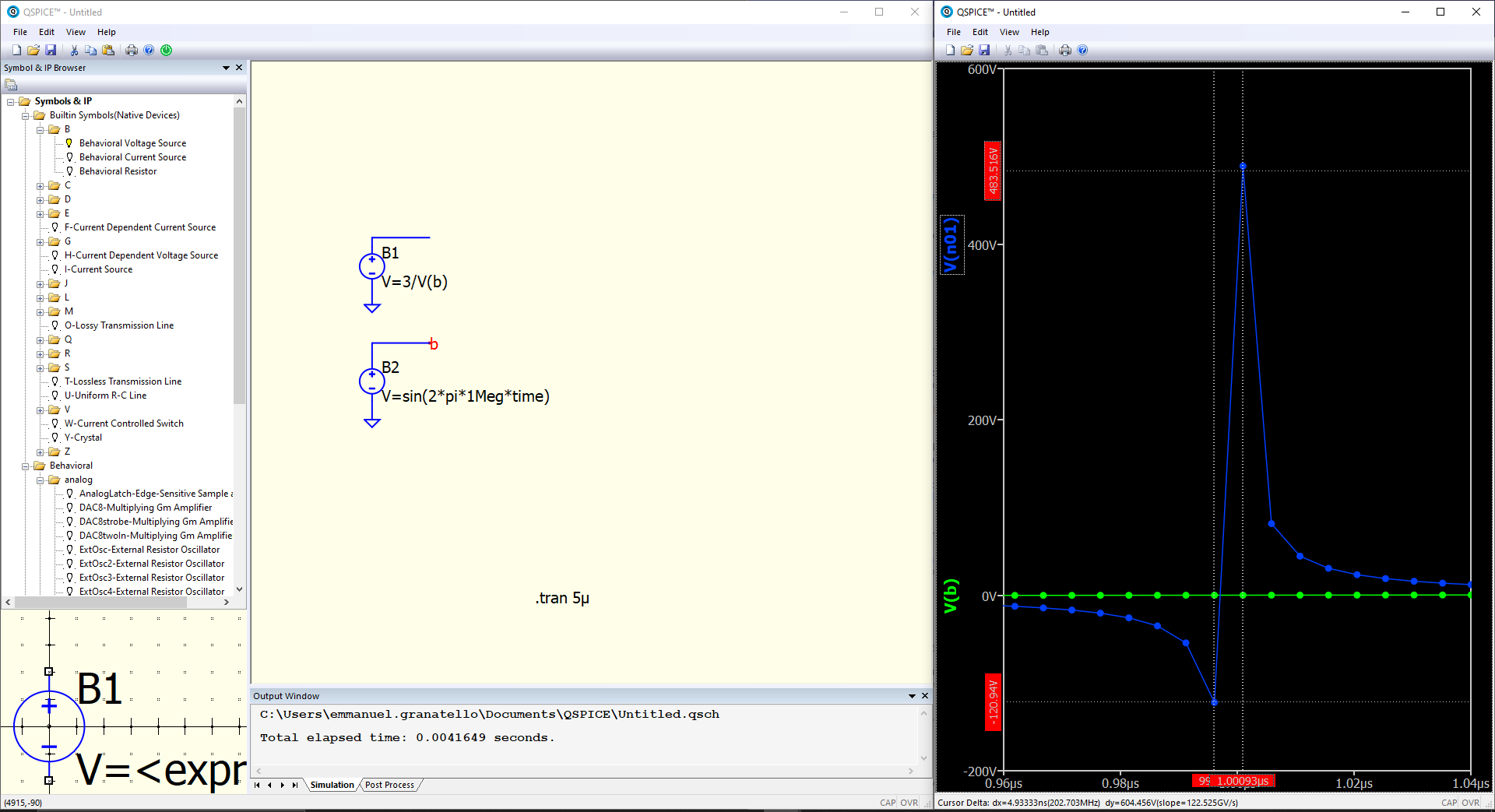Select W-Current Controlled Switch item

pyautogui.click(x=124, y=424)
